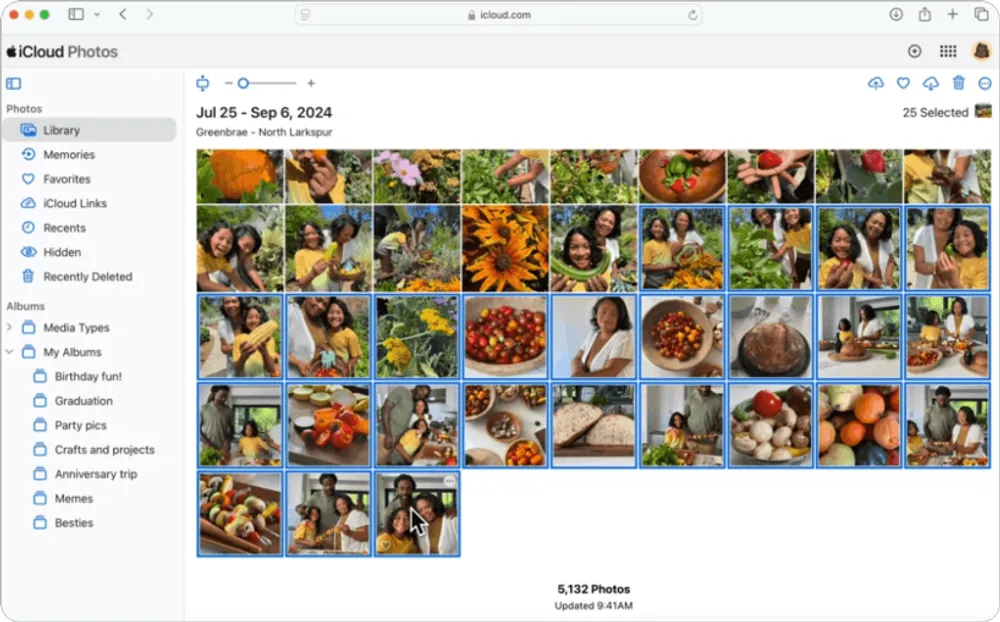Delete selected photos with trash icon
The height and width of the screenshot is (622, 1000).
click(959, 84)
